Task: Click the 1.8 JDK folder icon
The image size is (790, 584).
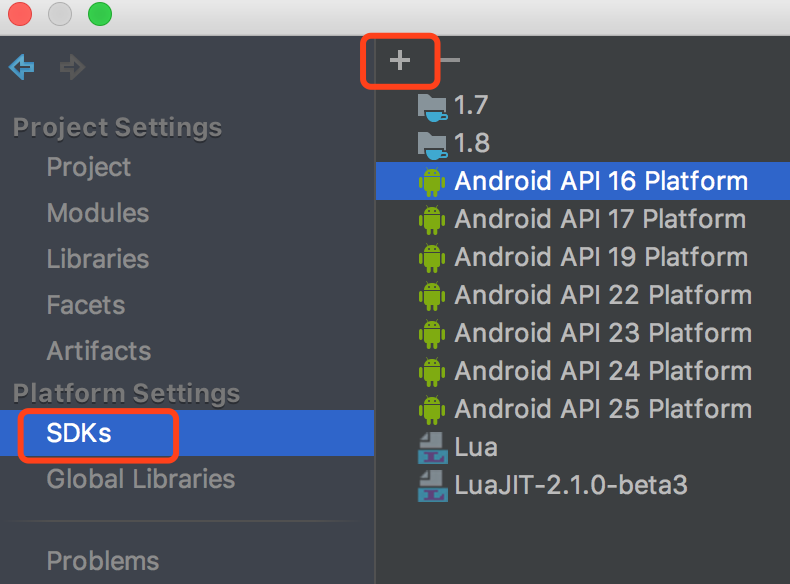Action: 432,143
